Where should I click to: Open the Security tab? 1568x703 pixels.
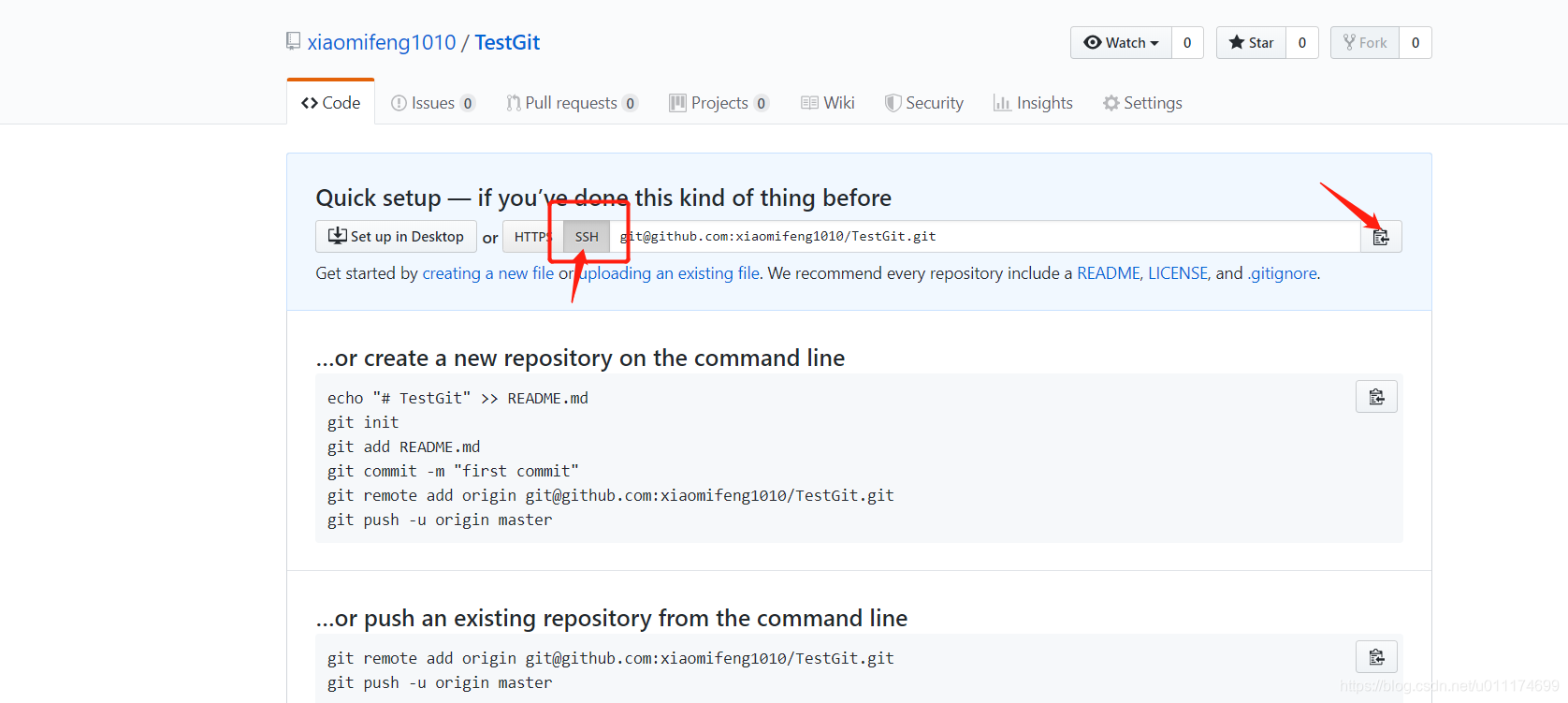click(924, 103)
